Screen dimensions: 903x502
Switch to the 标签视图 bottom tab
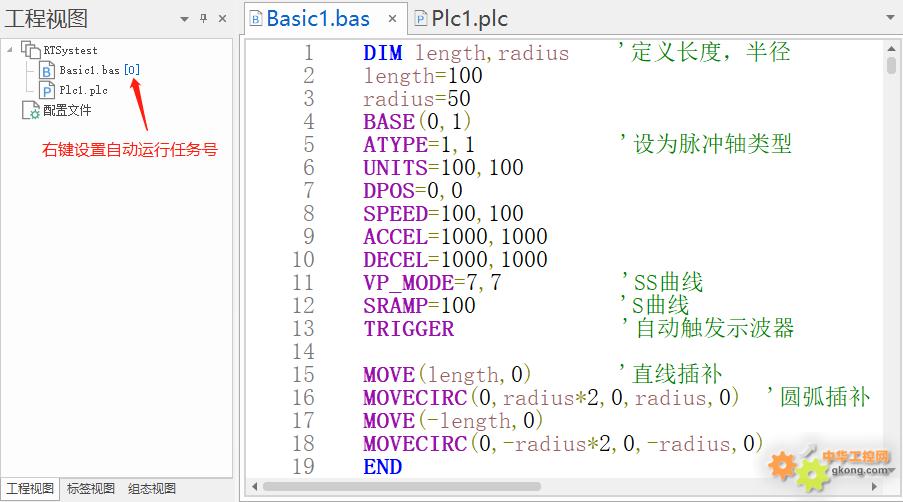[91, 489]
